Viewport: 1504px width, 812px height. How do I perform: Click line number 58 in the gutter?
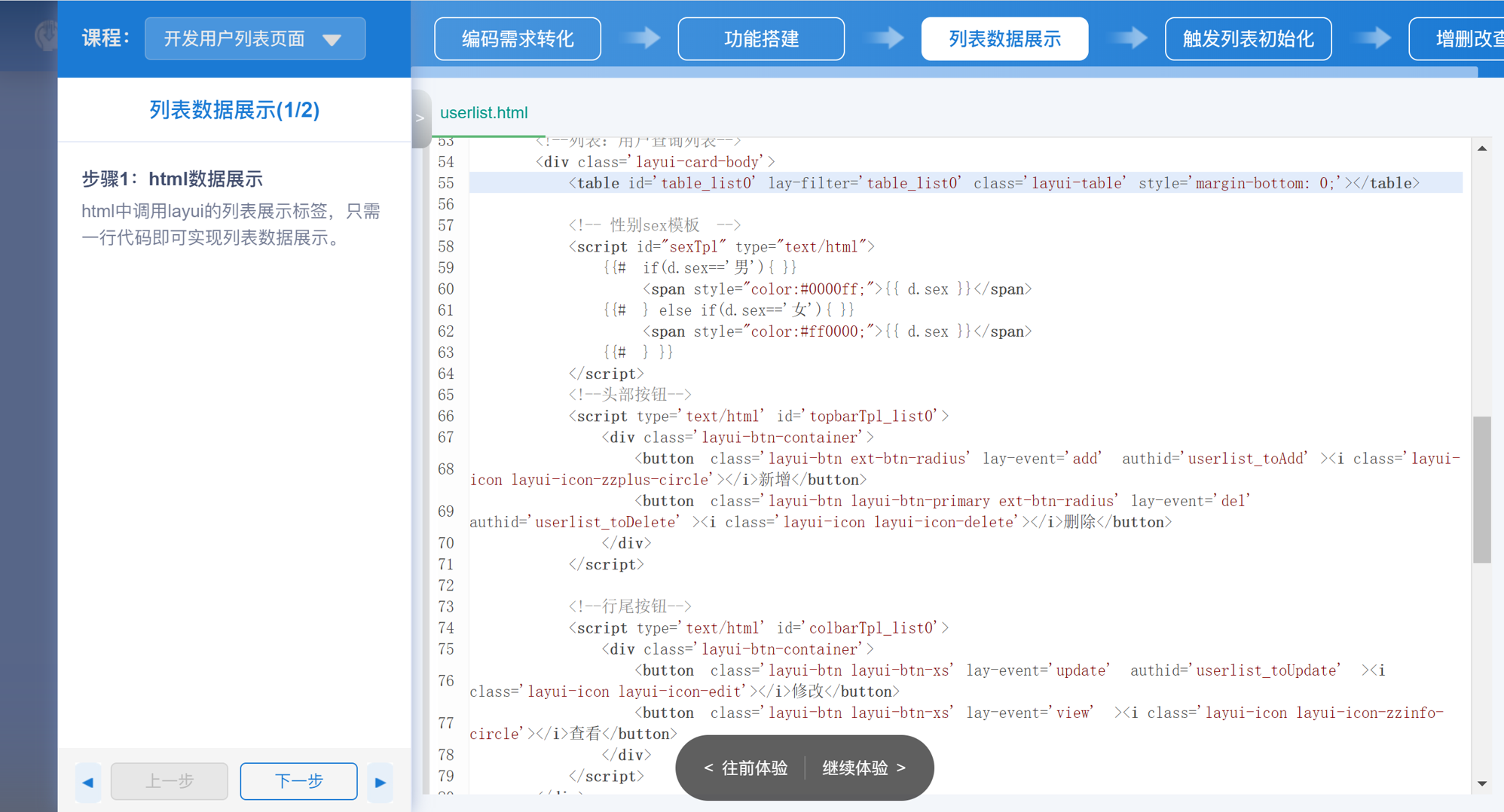(446, 246)
